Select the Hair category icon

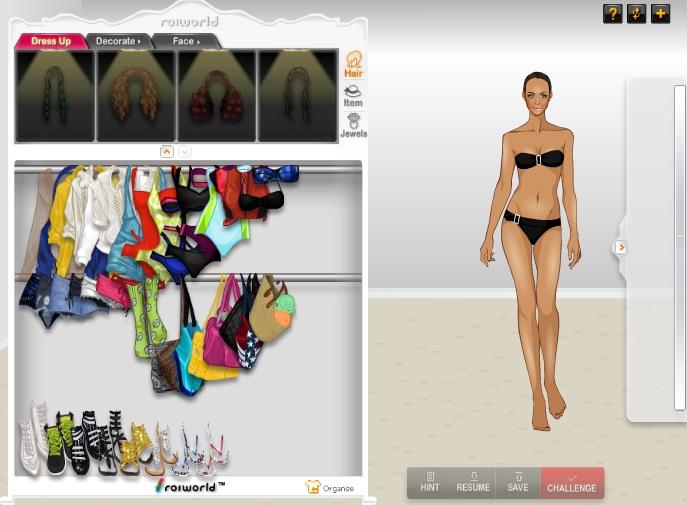coord(353,65)
